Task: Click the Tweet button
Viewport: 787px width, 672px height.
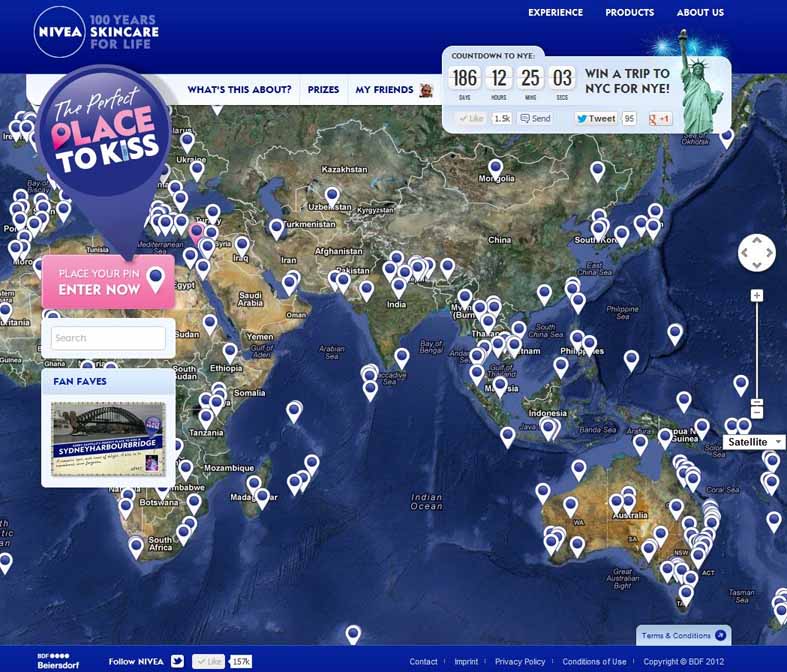Action: point(595,118)
